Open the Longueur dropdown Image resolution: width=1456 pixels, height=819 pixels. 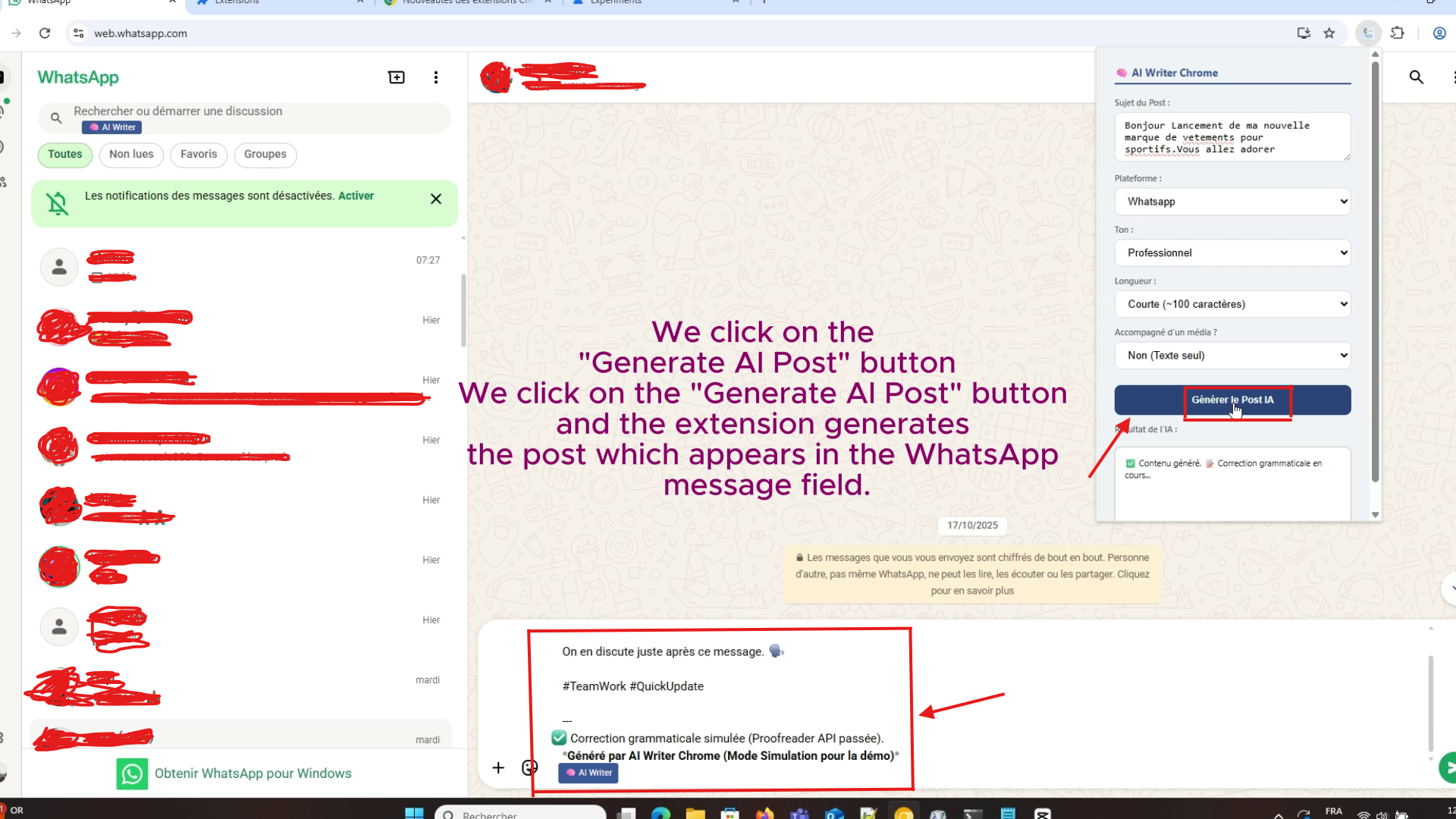pos(1232,304)
